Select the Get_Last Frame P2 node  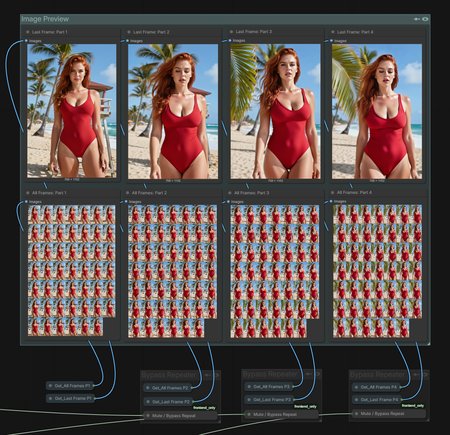168,402
